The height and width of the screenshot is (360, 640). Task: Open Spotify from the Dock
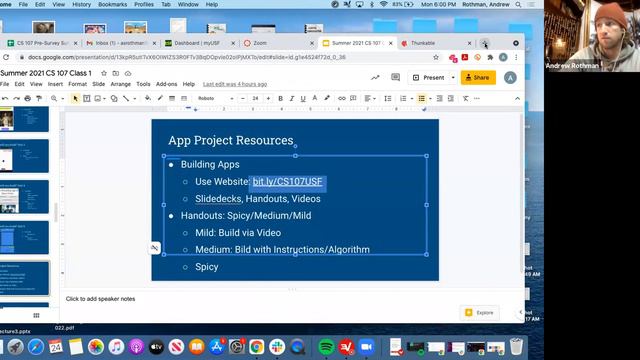[326, 347]
